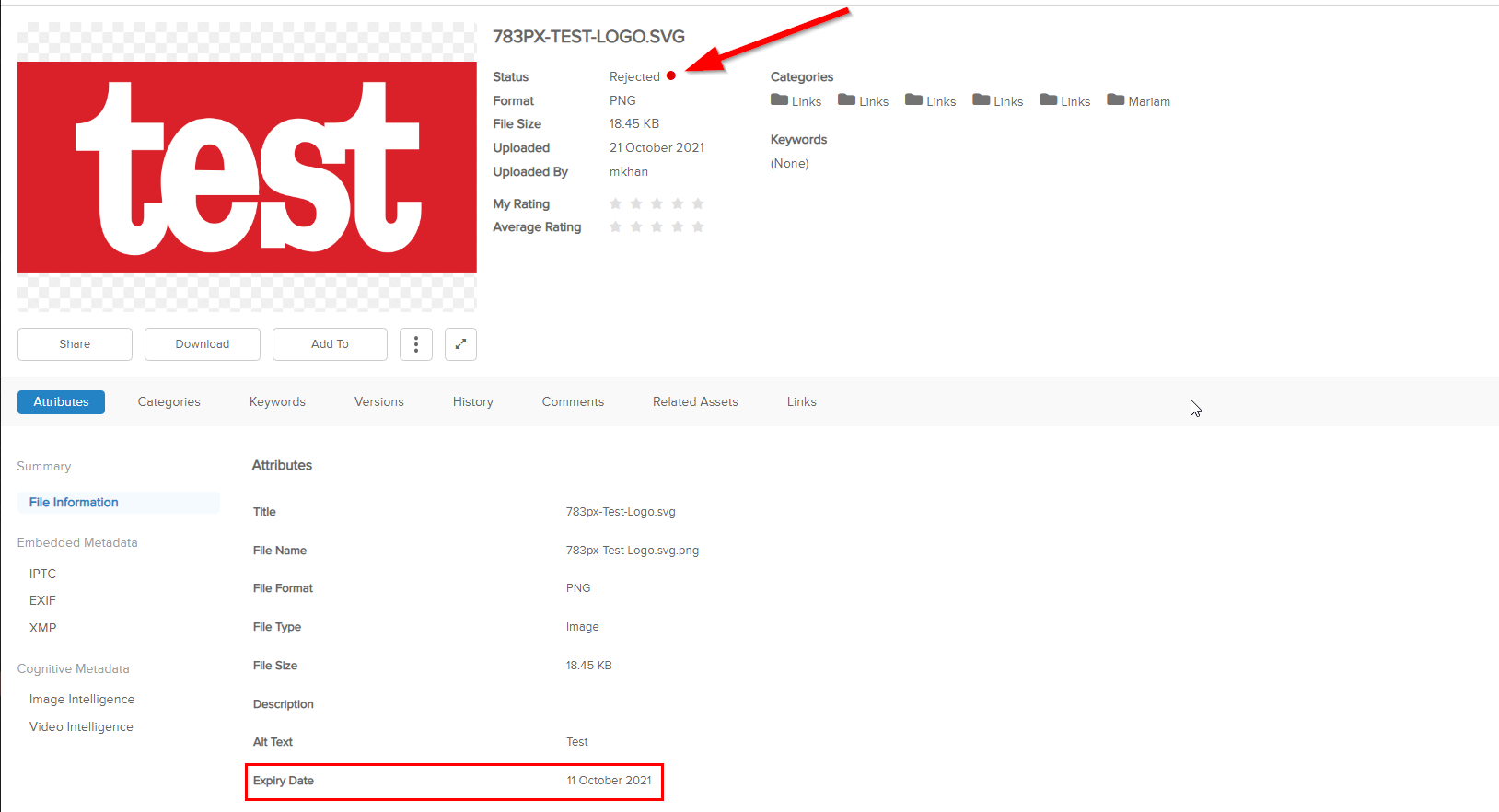This screenshot has height=812, width=1499.
Task: Open the Add To button
Action: pyautogui.click(x=330, y=344)
